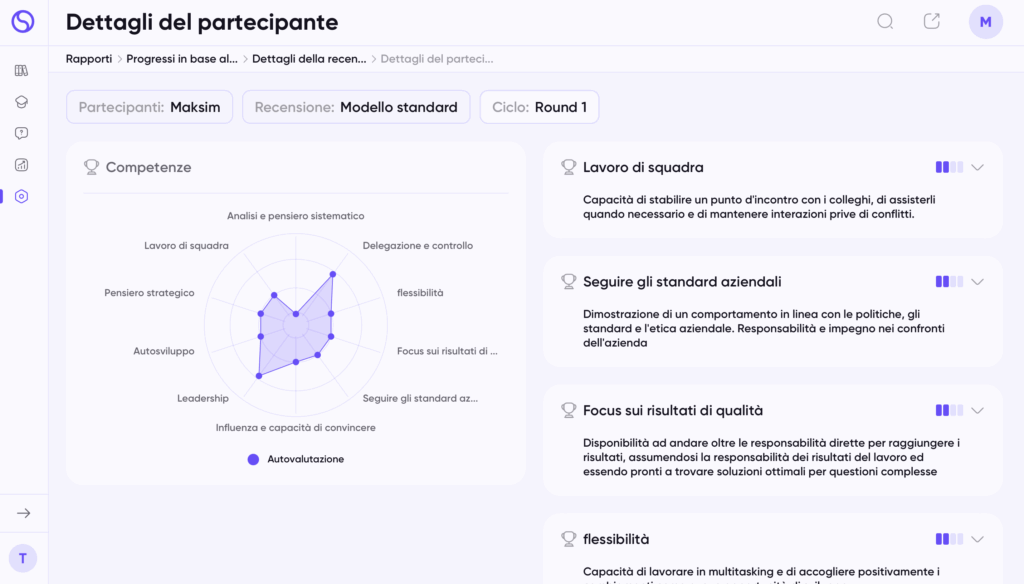
Task: Expand the flessibilità competency card
Action: pos(977,539)
